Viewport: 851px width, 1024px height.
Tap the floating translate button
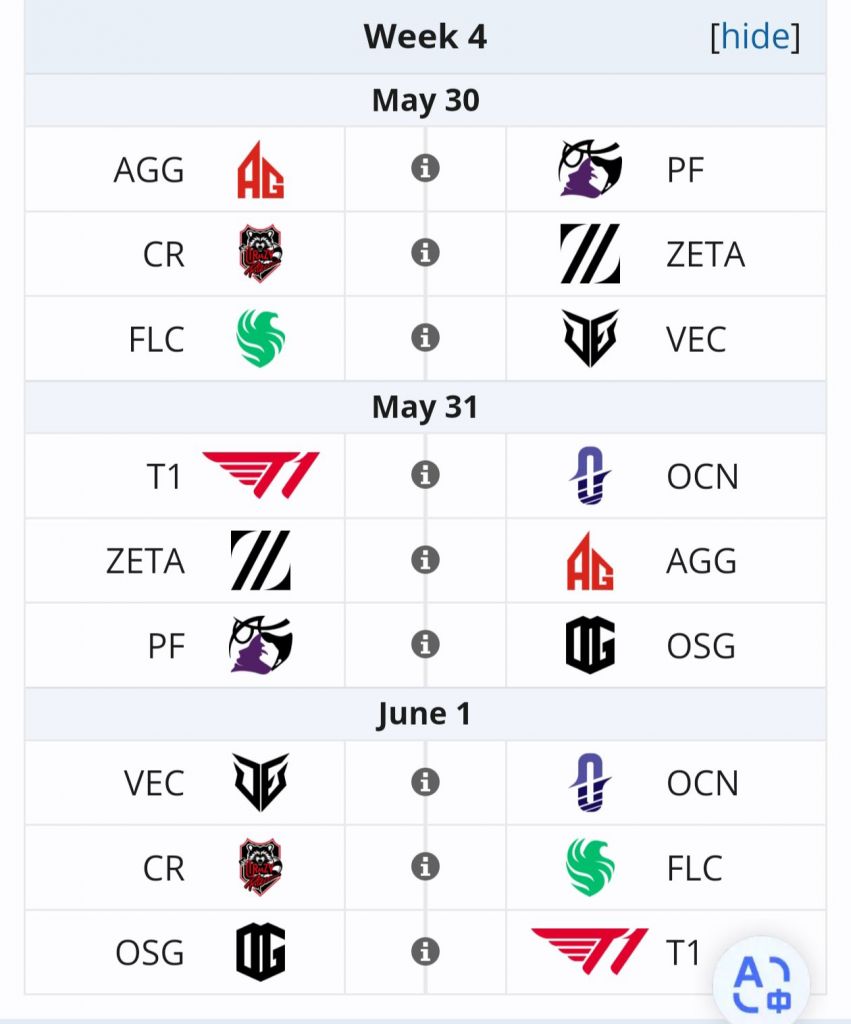(x=761, y=983)
